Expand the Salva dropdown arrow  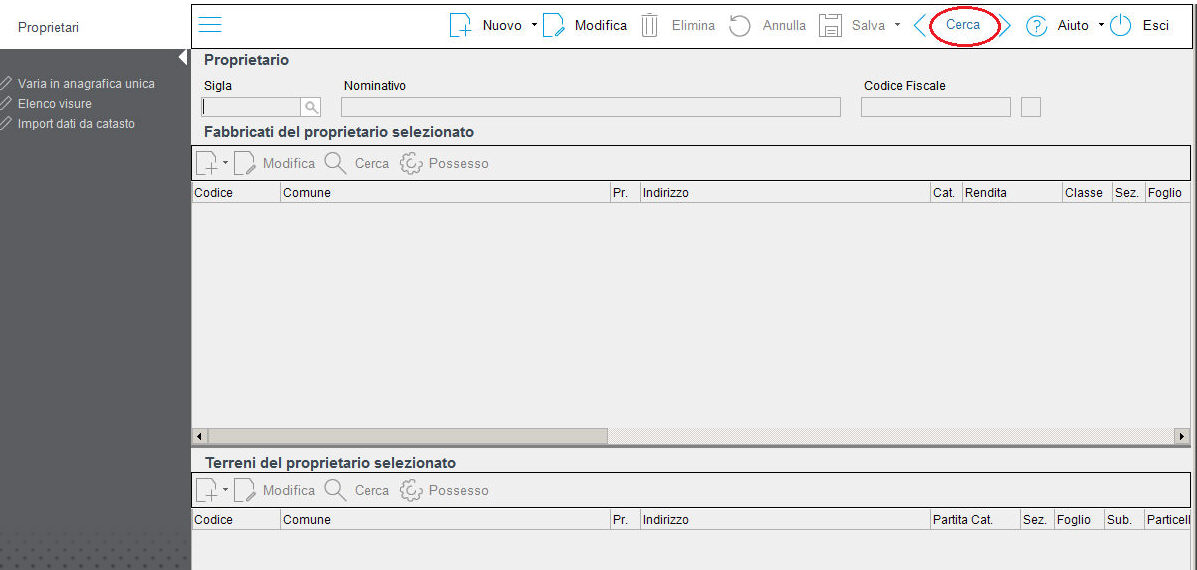pyautogui.click(x=897, y=25)
